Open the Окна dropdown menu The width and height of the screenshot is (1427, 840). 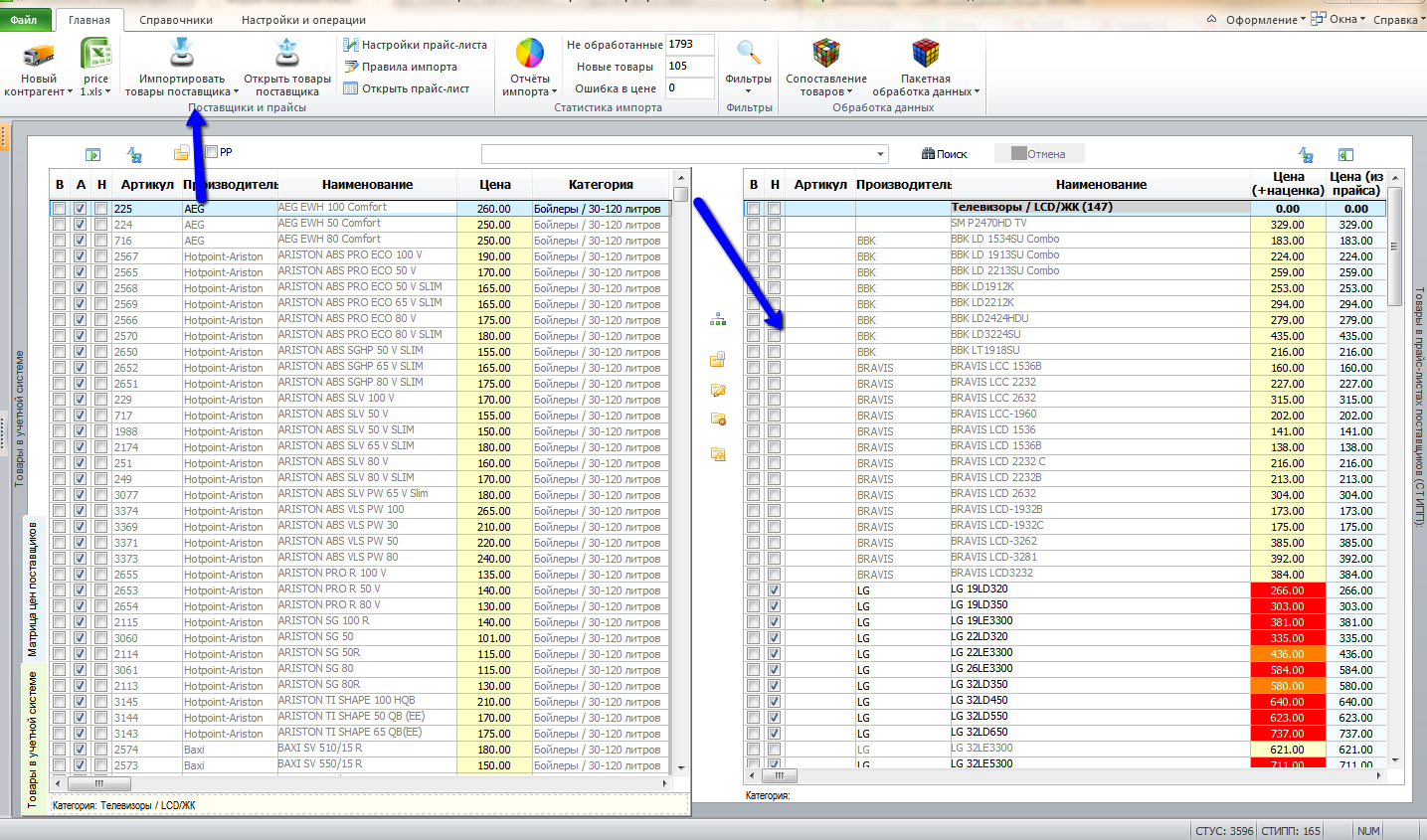pyautogui.click(x=1338, y=20)
